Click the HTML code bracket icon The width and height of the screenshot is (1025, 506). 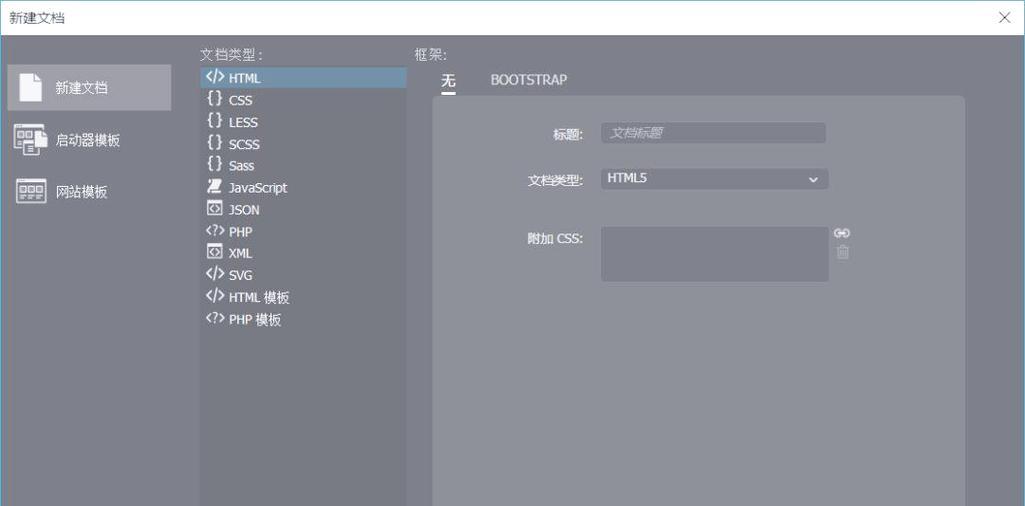click(x=215, y=76)
